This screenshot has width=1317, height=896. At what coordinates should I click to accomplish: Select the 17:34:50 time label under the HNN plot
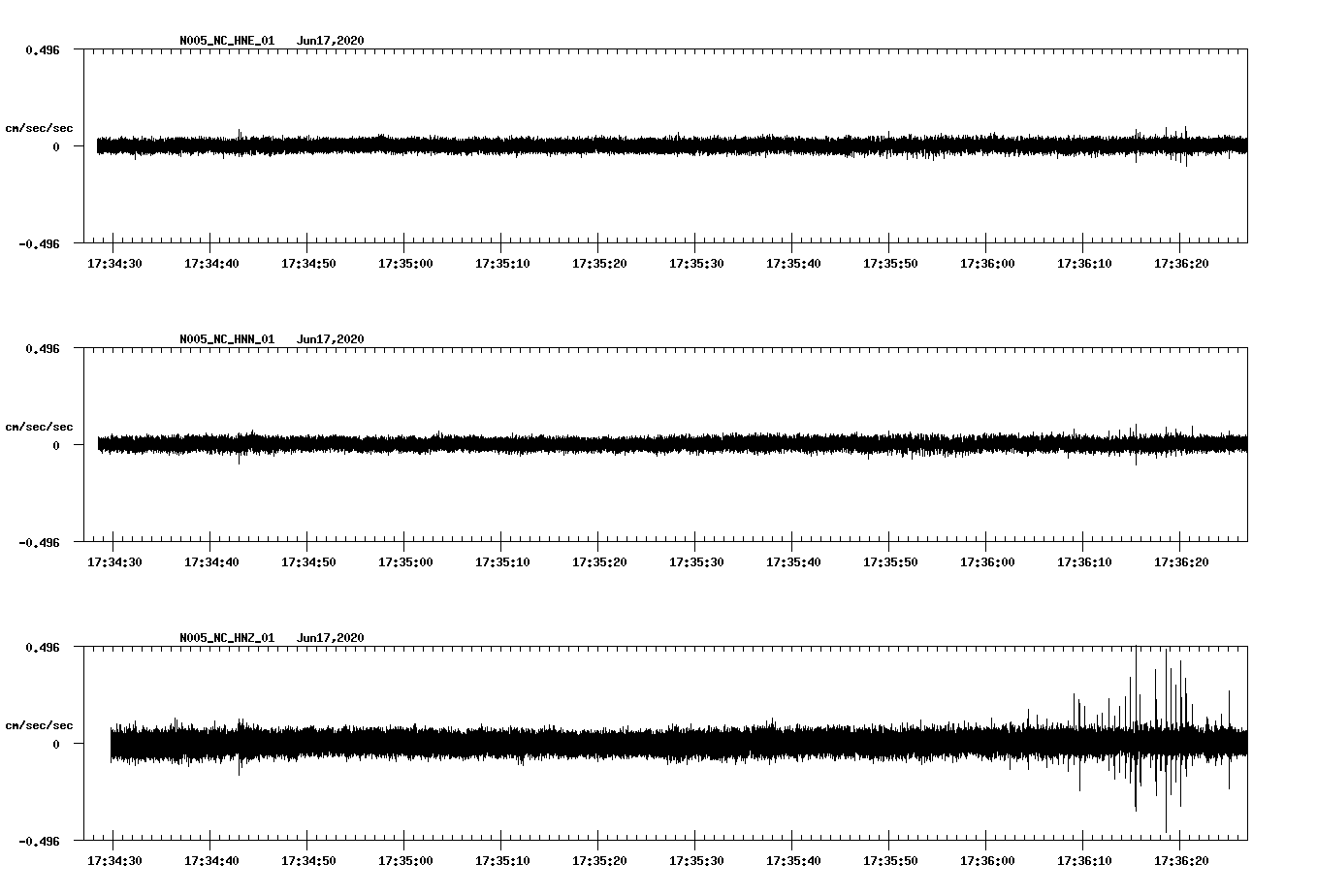tap(308, 561)
